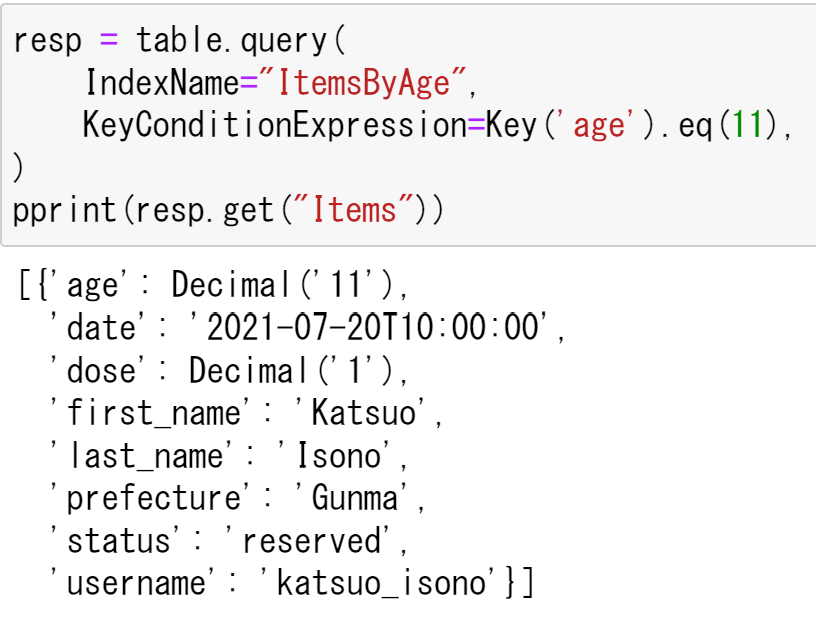The height and width of the screenshot is (624, 816).
Task: Click the last_name value 'Isono'
Action: [345, 456]
